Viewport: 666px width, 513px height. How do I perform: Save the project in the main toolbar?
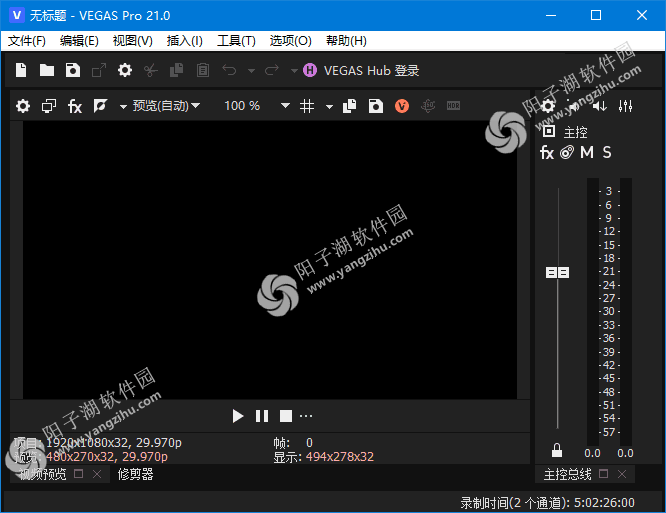point(73,70)
